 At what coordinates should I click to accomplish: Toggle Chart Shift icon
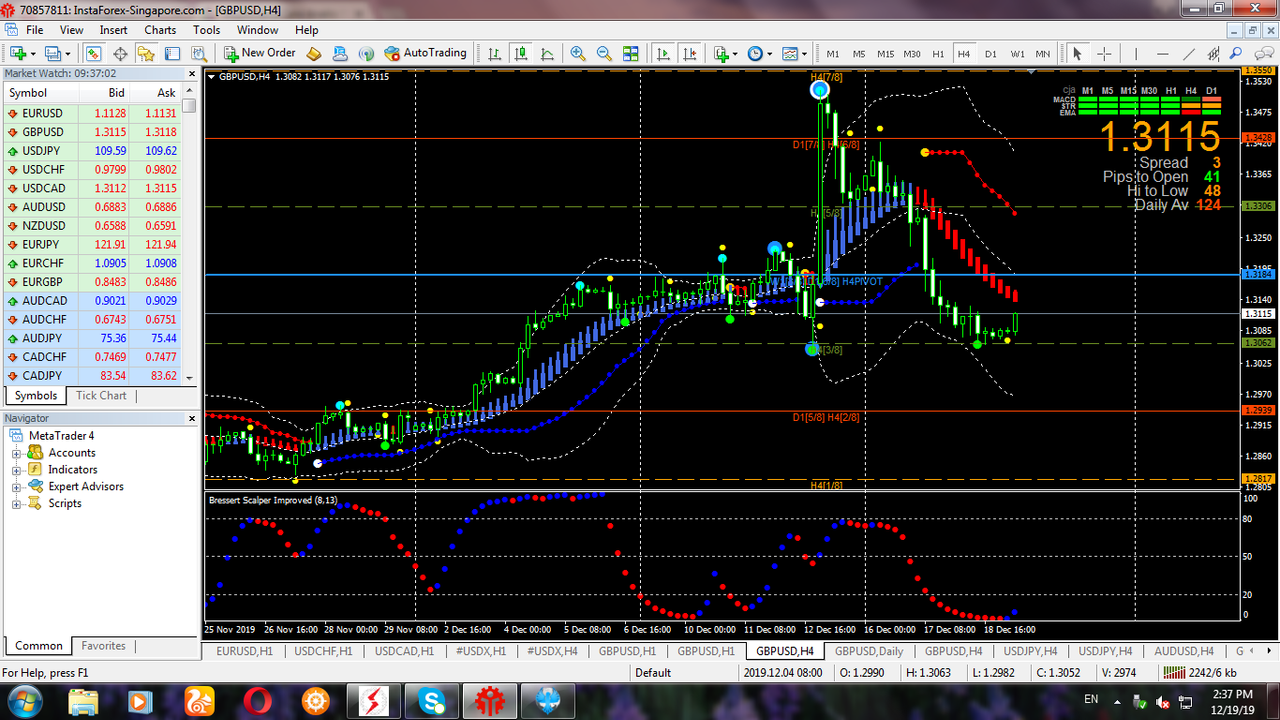point(689,53)
